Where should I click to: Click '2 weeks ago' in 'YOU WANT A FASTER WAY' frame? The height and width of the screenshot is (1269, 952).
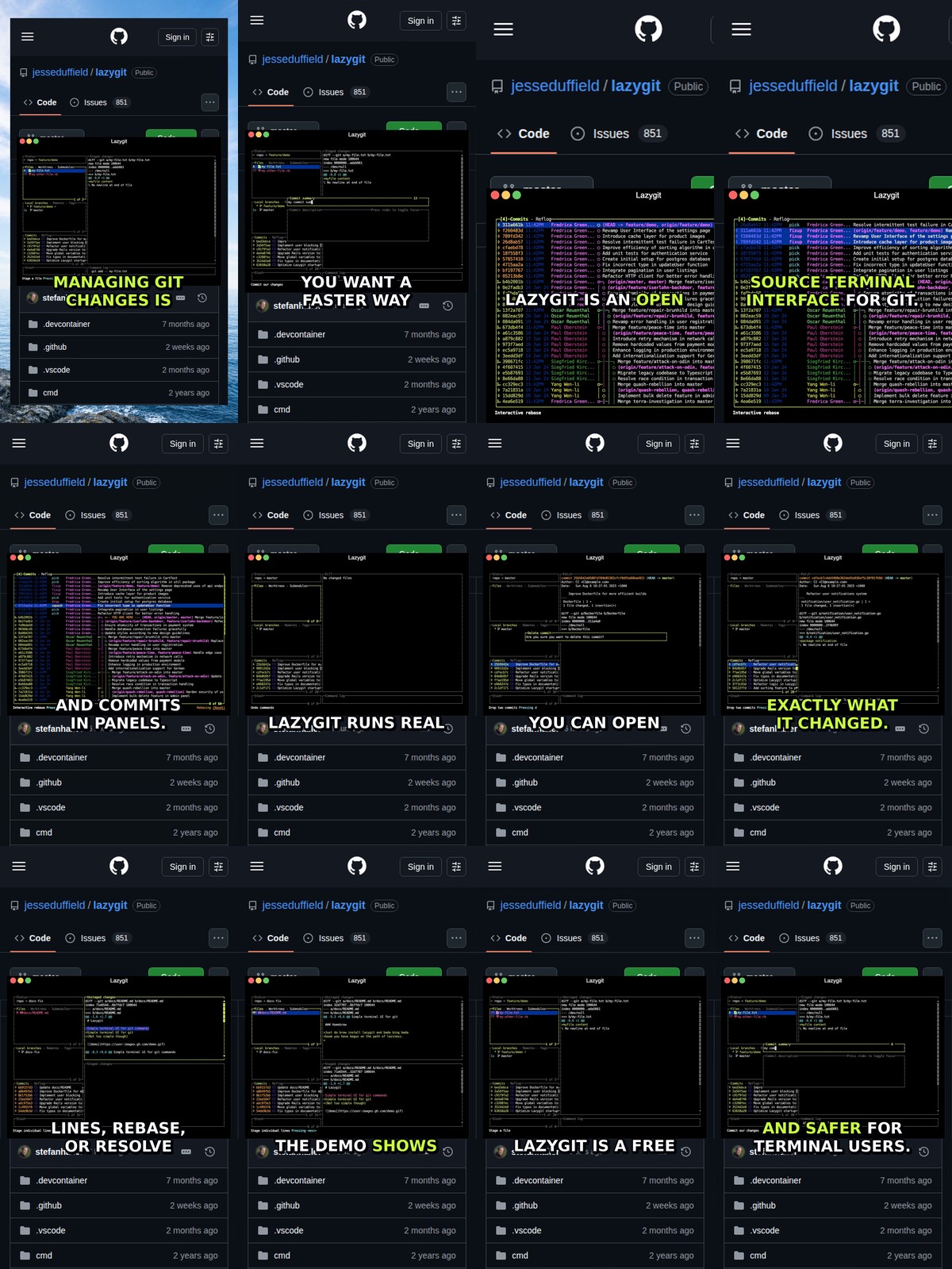[x=432, y=360]
